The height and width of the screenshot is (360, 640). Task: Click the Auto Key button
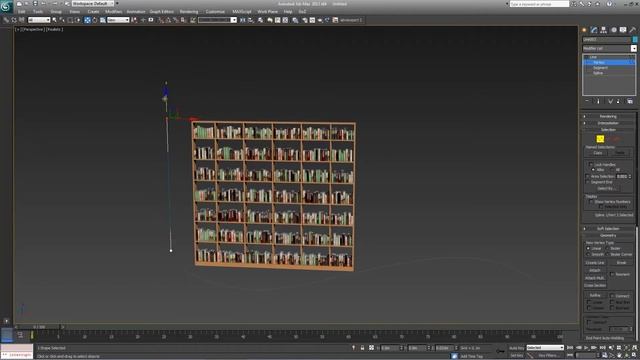(516, 348)
